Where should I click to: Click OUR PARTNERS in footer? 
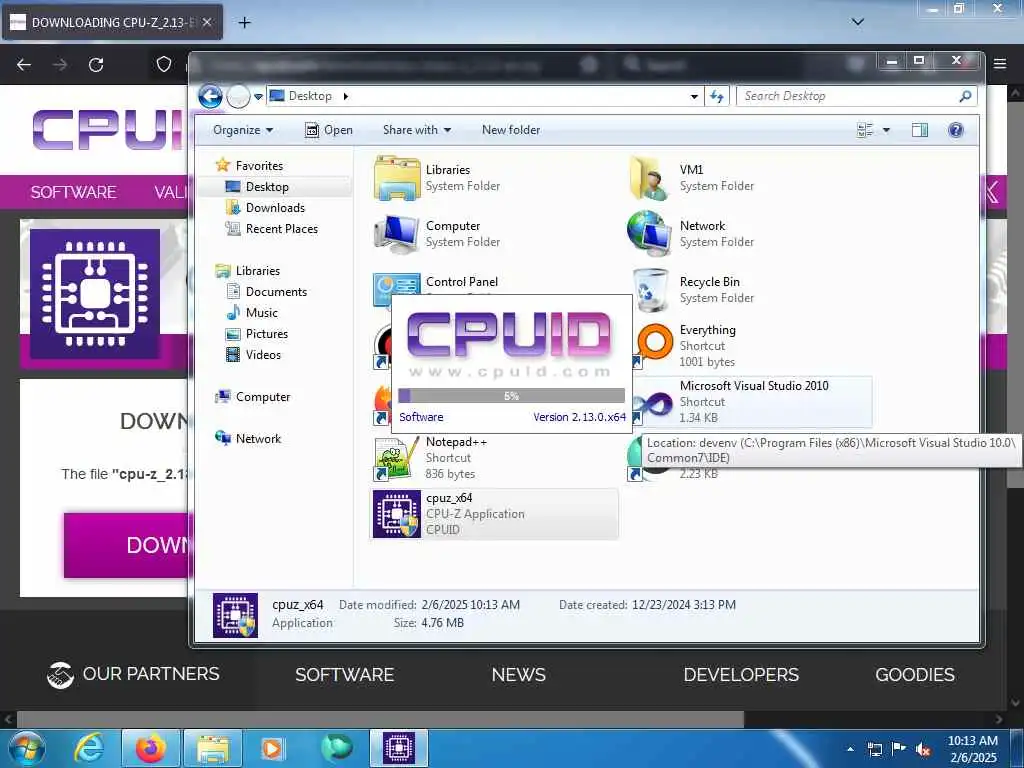tap(133, 674)
